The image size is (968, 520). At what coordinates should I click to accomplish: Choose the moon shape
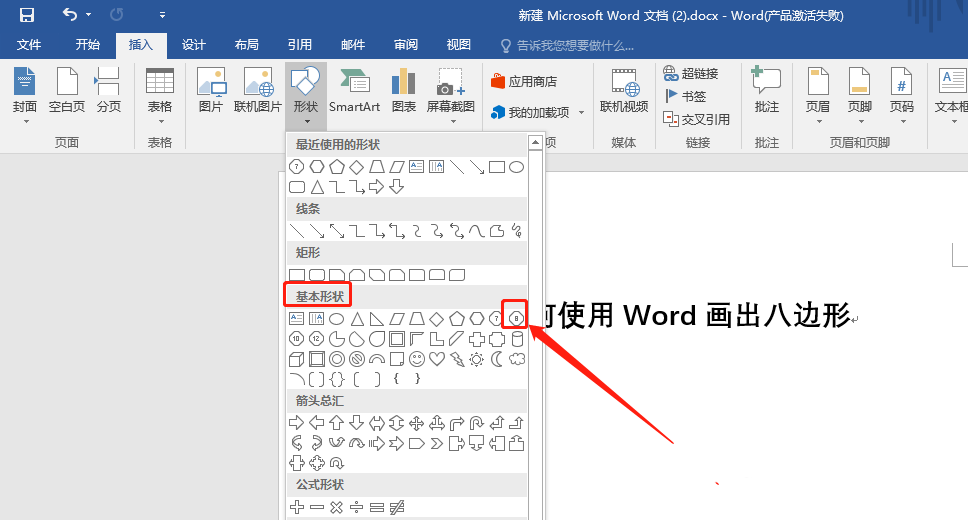497,359
